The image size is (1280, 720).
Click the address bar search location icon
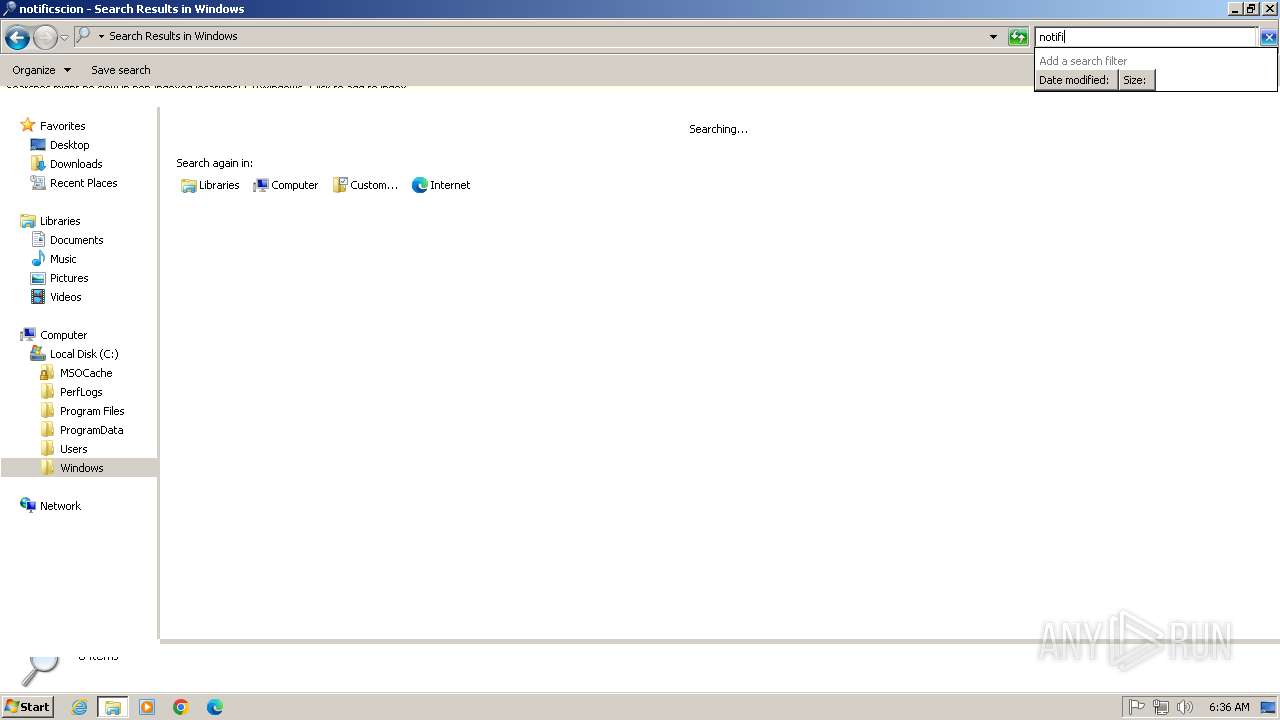(x=84, y=36)
